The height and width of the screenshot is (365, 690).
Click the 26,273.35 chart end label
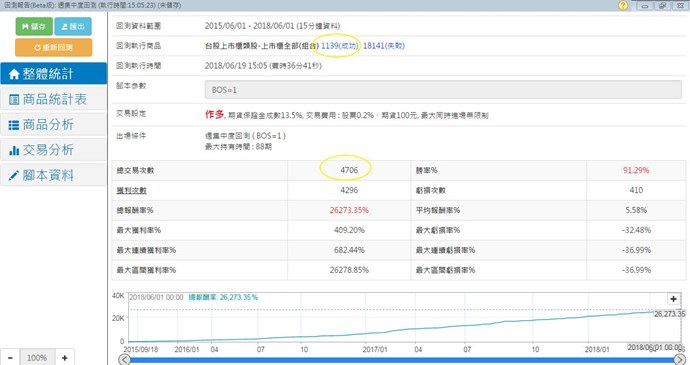click(669, 314)
